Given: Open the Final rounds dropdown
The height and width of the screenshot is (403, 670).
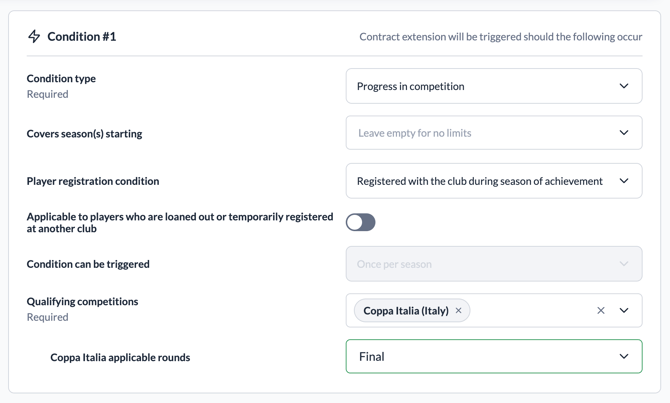Looking at the screenshot, I should pyautogui.click(x=480, y=357).
